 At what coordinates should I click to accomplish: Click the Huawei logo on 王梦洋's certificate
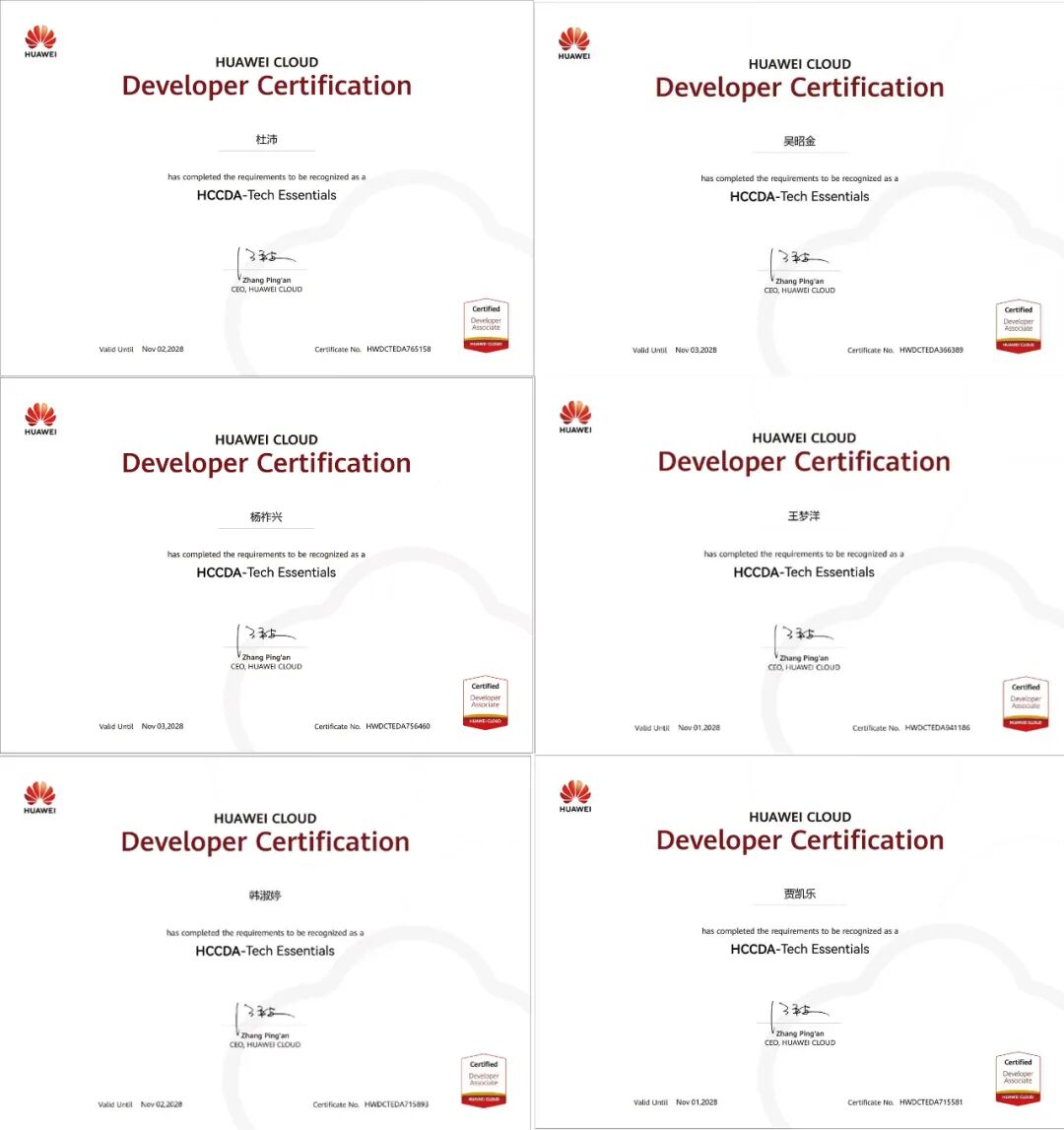click(575, 417)
